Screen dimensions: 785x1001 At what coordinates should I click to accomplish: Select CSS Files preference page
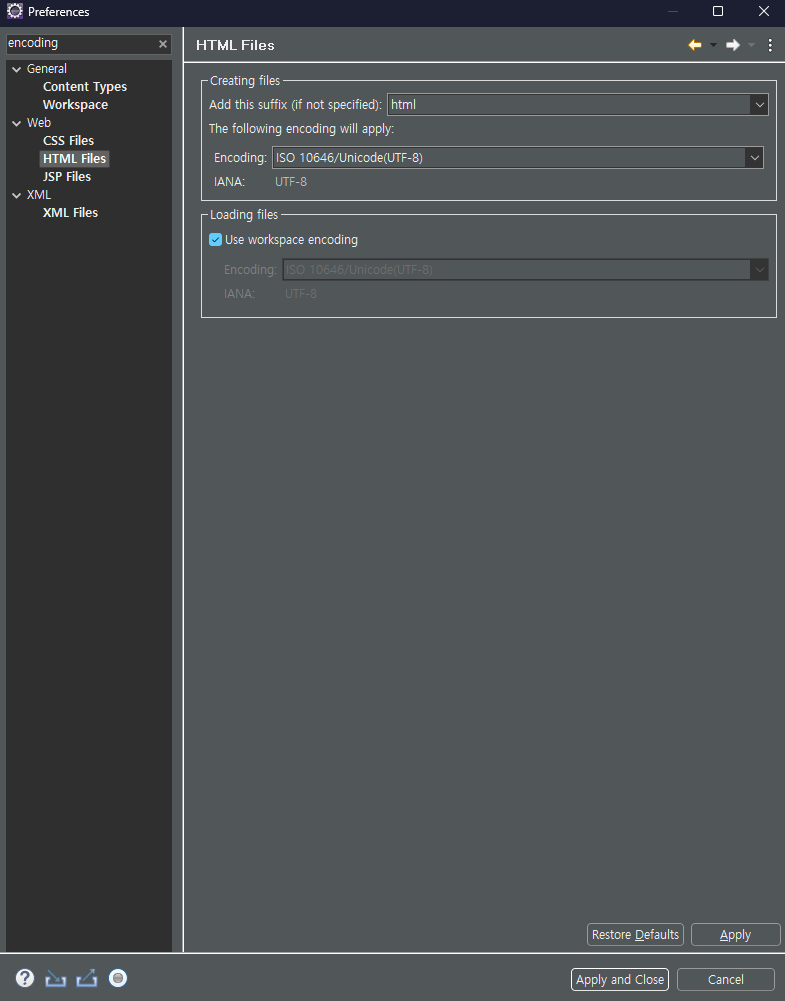(x=68, y=140)
